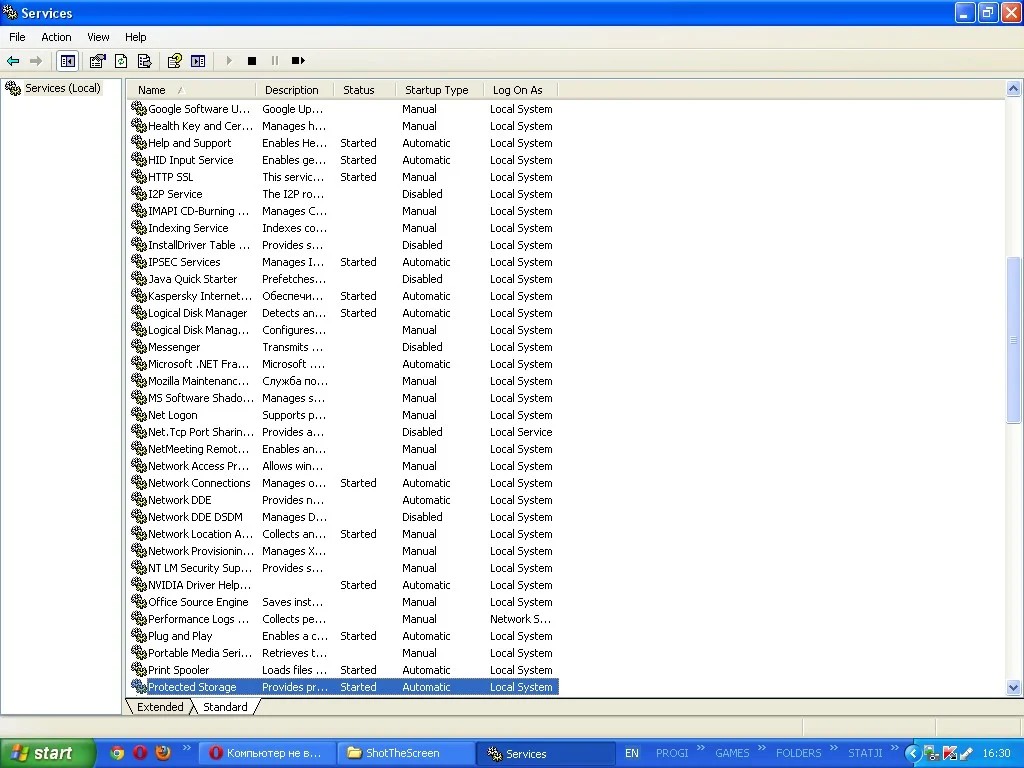Sort by the Status column header
Image resolution: width=1024 pixels, height=768 pixels.
click(364, 90)
